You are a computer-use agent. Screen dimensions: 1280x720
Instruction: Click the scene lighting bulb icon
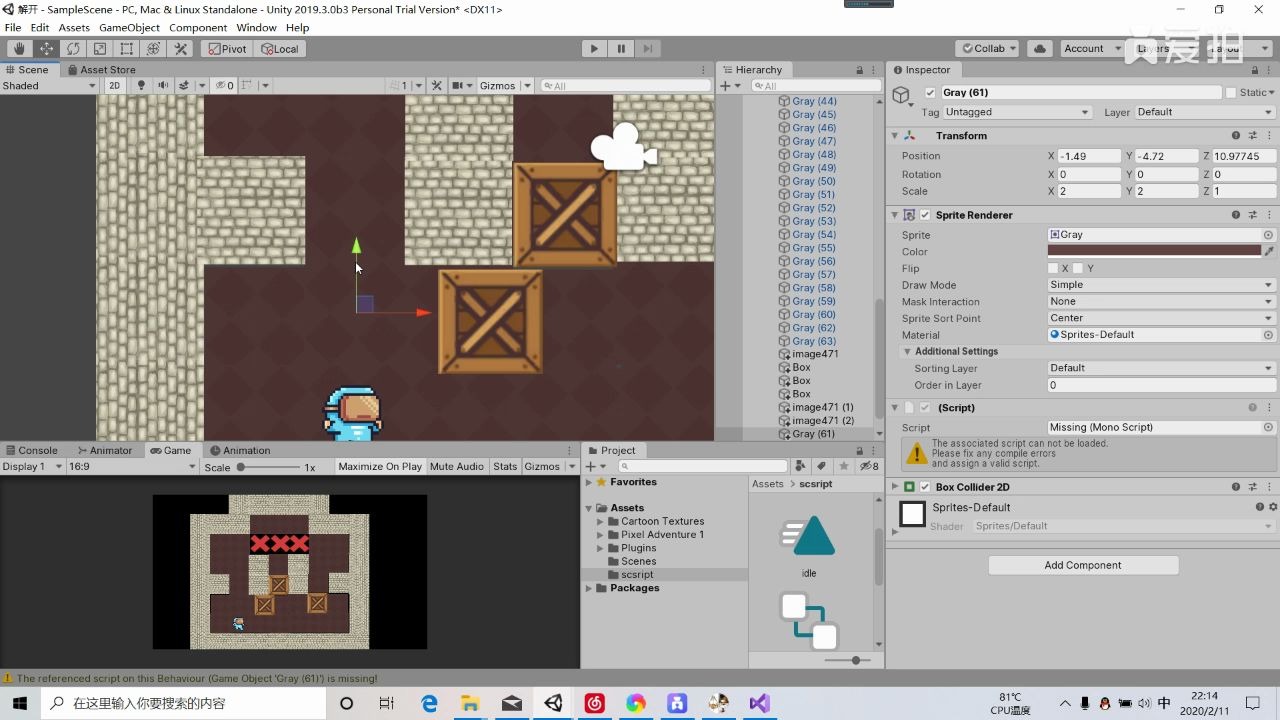(x=140, y=86)
